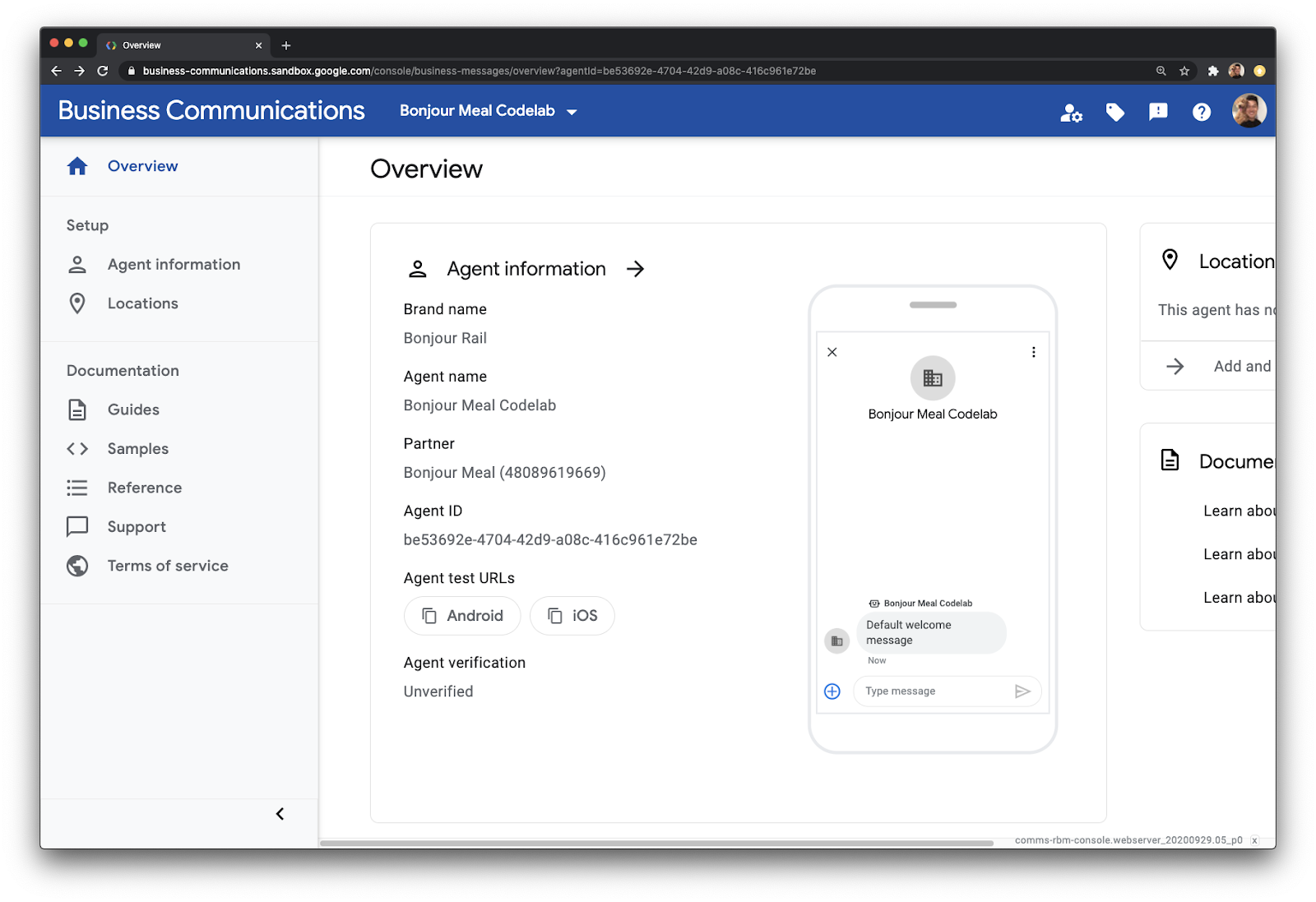1316x902 pixels.
Task: Go to Samples in the Documentation section
Action: click(137, 449)
